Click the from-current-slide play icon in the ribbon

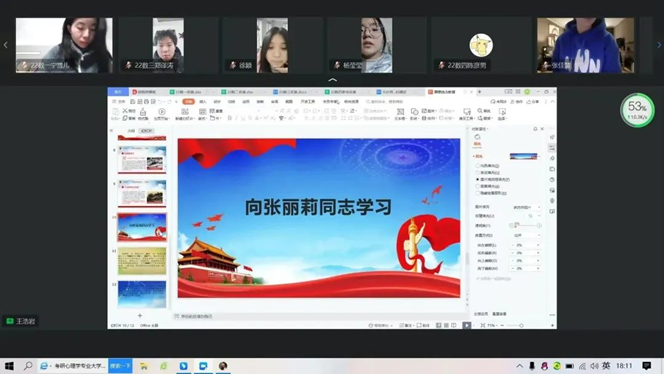pyautogui.click(x=161, y=114)
